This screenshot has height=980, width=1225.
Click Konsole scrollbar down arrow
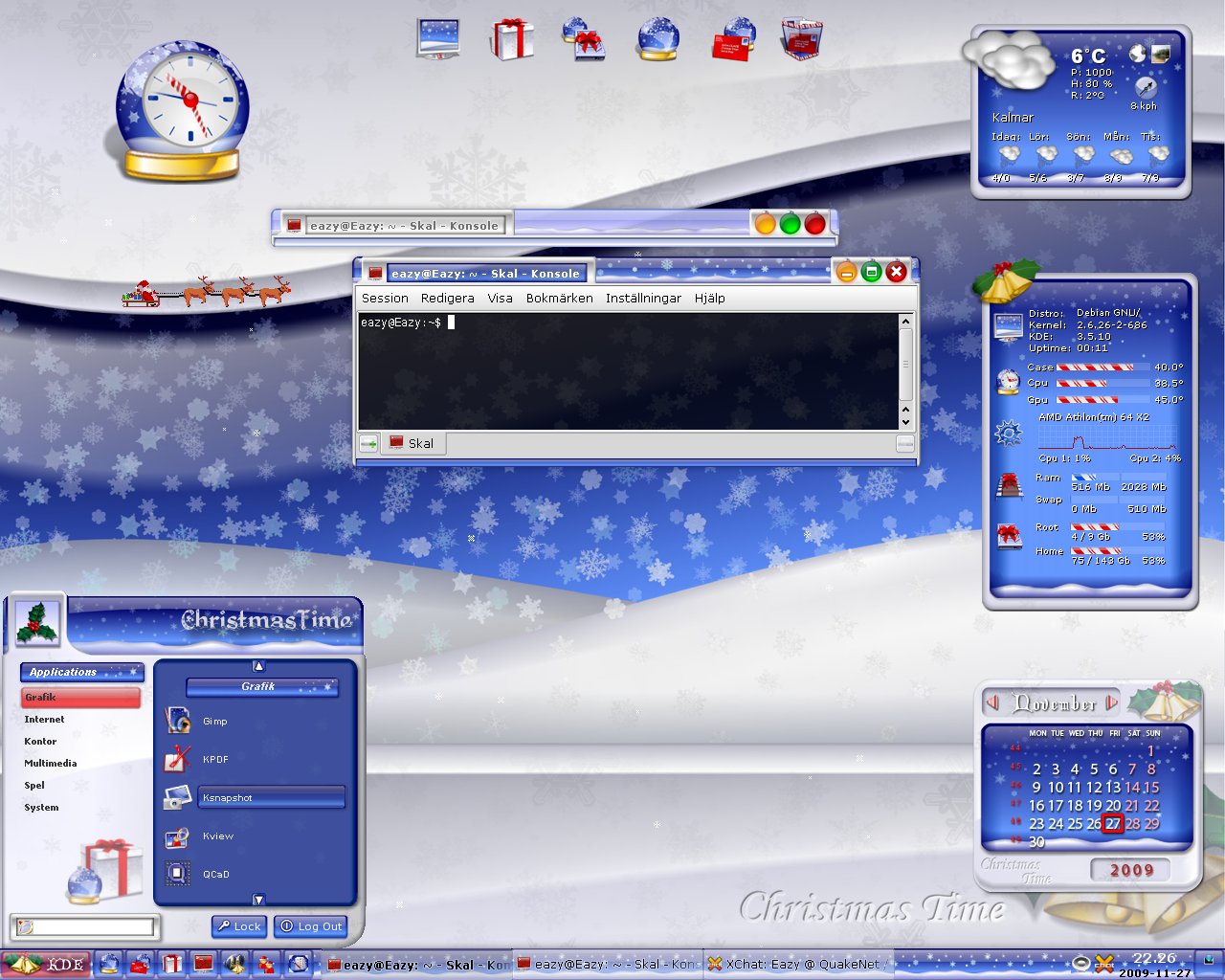click(905, 422)
